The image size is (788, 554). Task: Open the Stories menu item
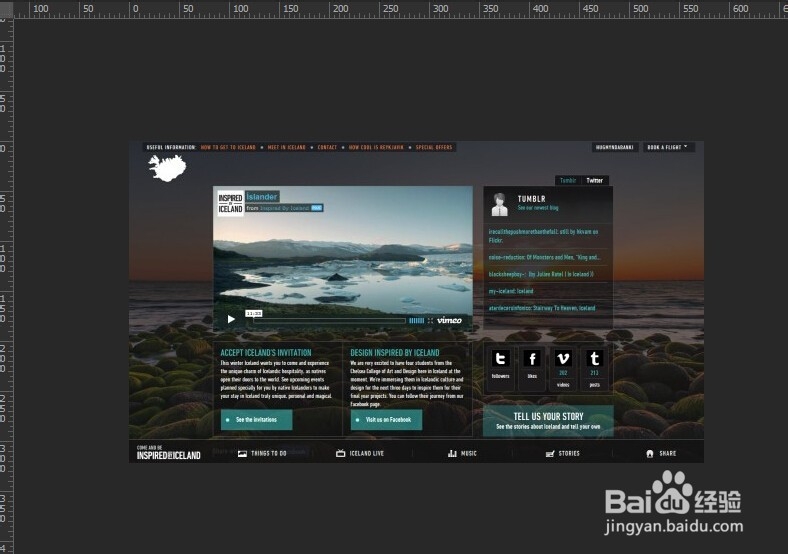[x=562, y=453]
